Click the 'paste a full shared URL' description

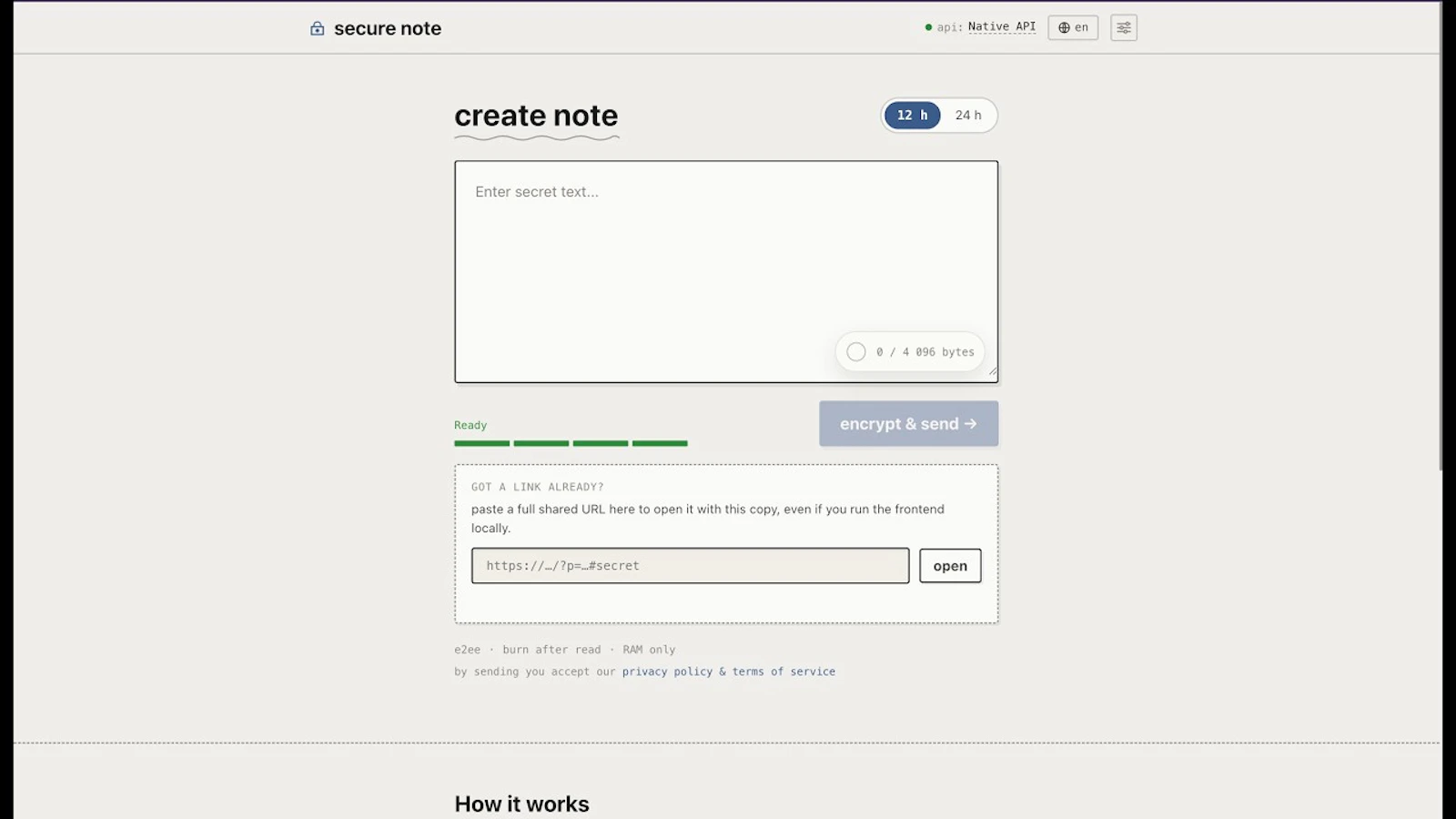tap(708, 519)
